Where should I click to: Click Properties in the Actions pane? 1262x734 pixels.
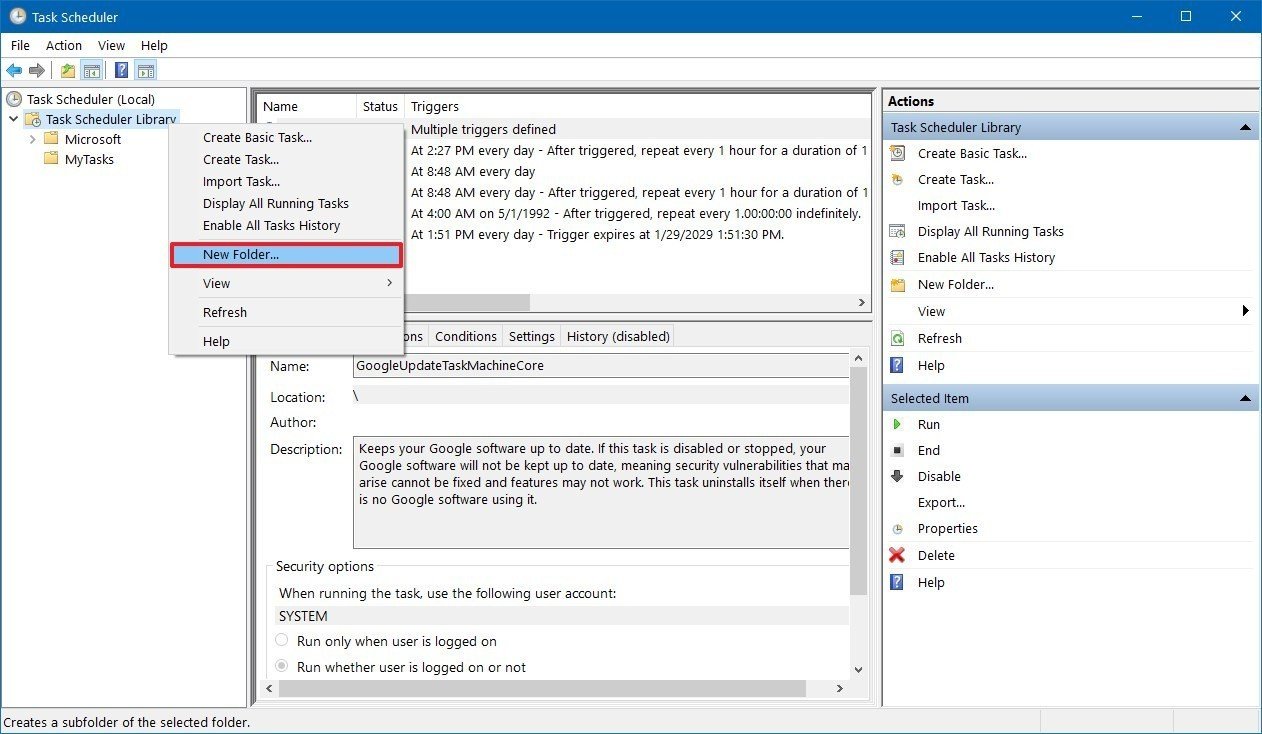pyautogui.click(x=947, y=529)
